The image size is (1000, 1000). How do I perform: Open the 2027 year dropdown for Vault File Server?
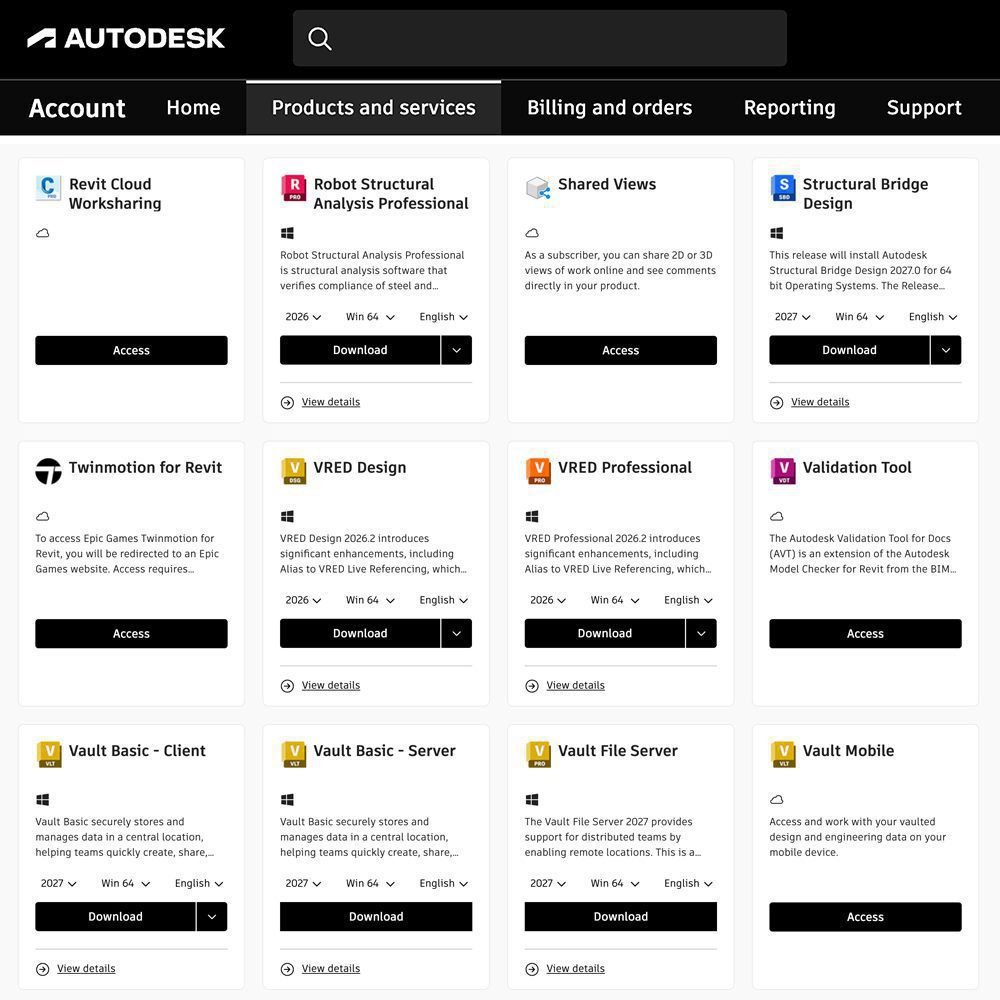[548, 883]
